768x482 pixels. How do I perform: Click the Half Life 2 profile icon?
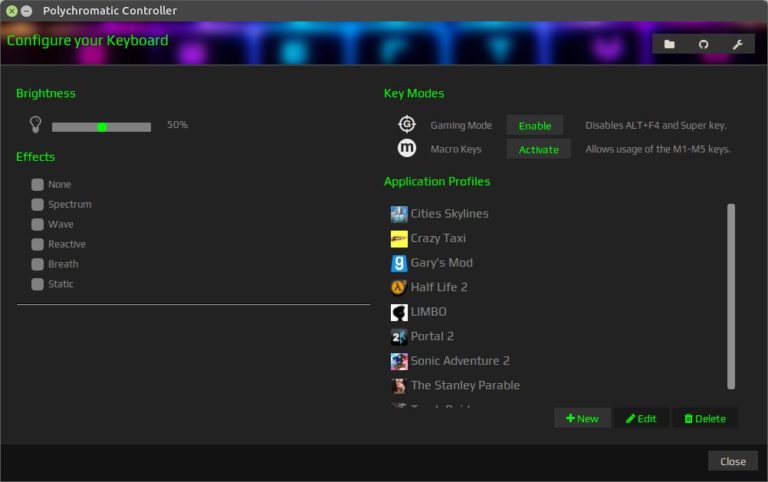[399, 288]
